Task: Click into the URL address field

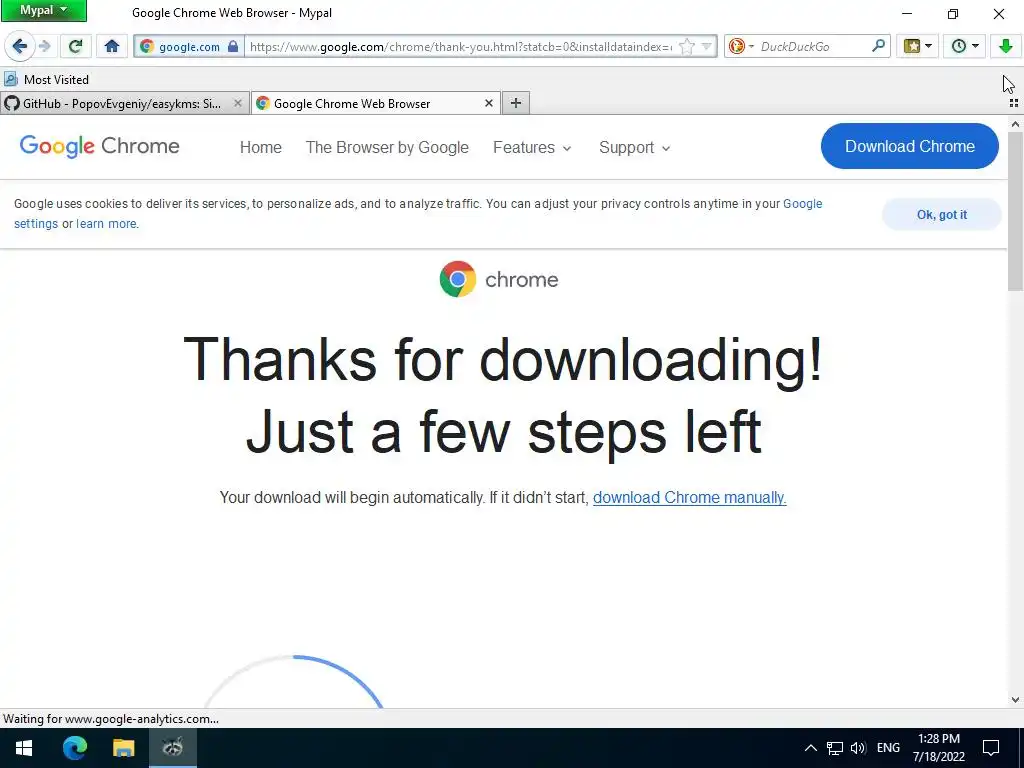Action: (x=460, y=46)
